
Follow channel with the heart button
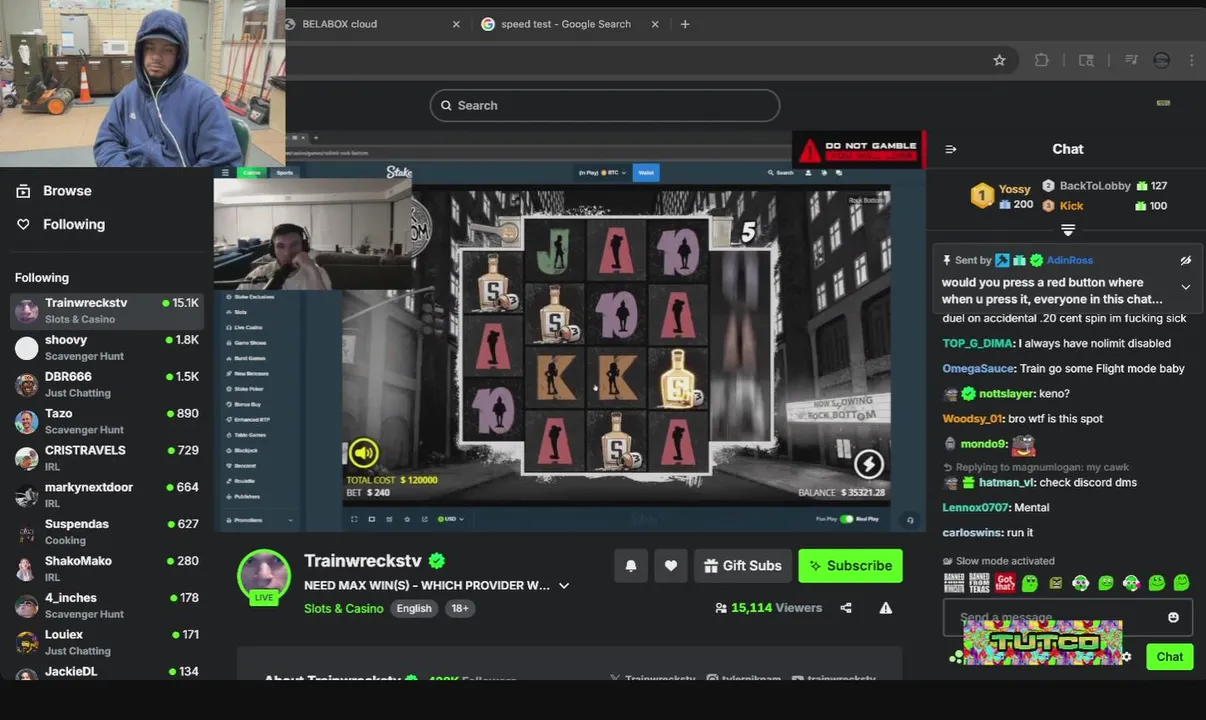[671, 566]
